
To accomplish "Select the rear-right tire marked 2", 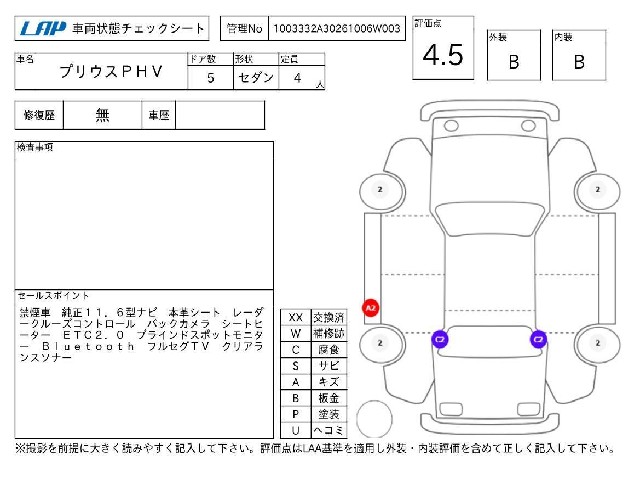I will tap(597, 343).
